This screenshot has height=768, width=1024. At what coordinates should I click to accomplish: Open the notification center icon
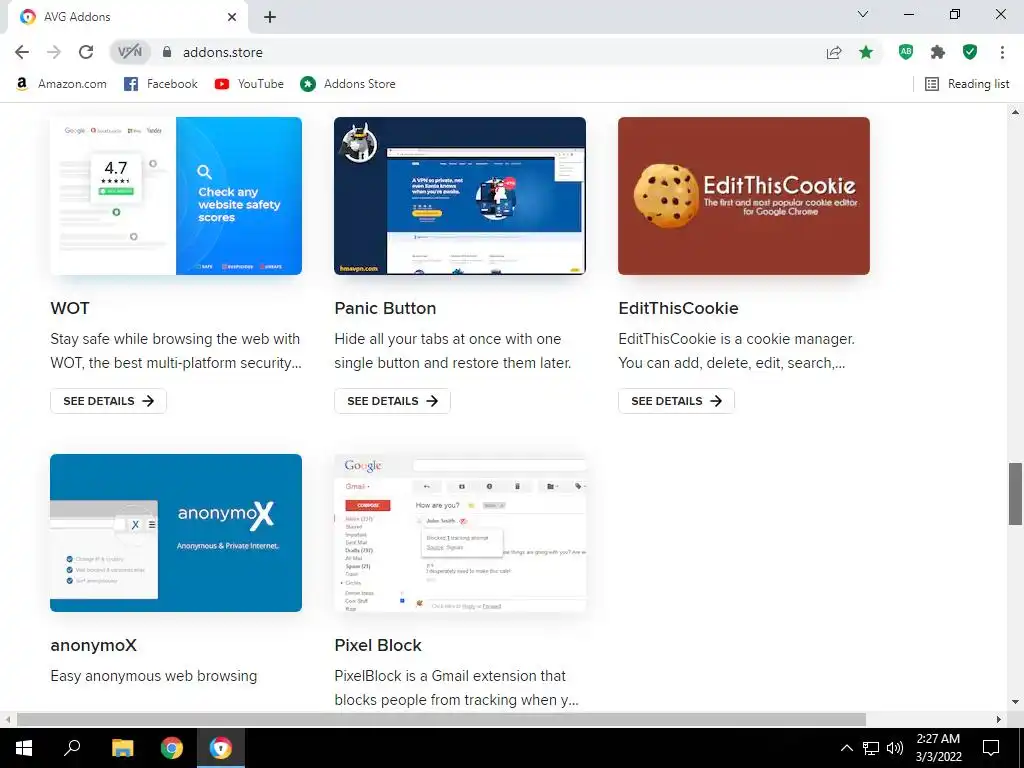(991, 748)
